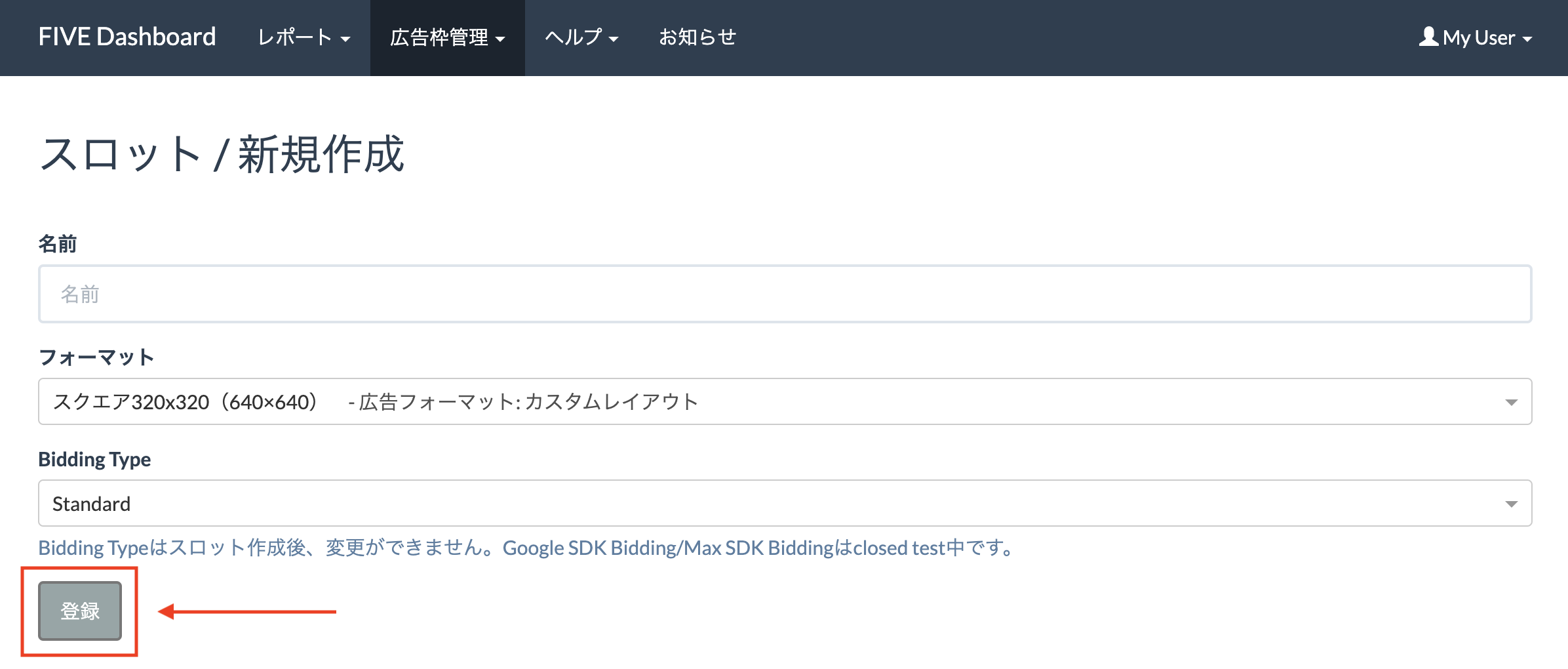Click the caret arrow next to レポート
This screenshot has height=669, width=1568.
pos(345,39)
